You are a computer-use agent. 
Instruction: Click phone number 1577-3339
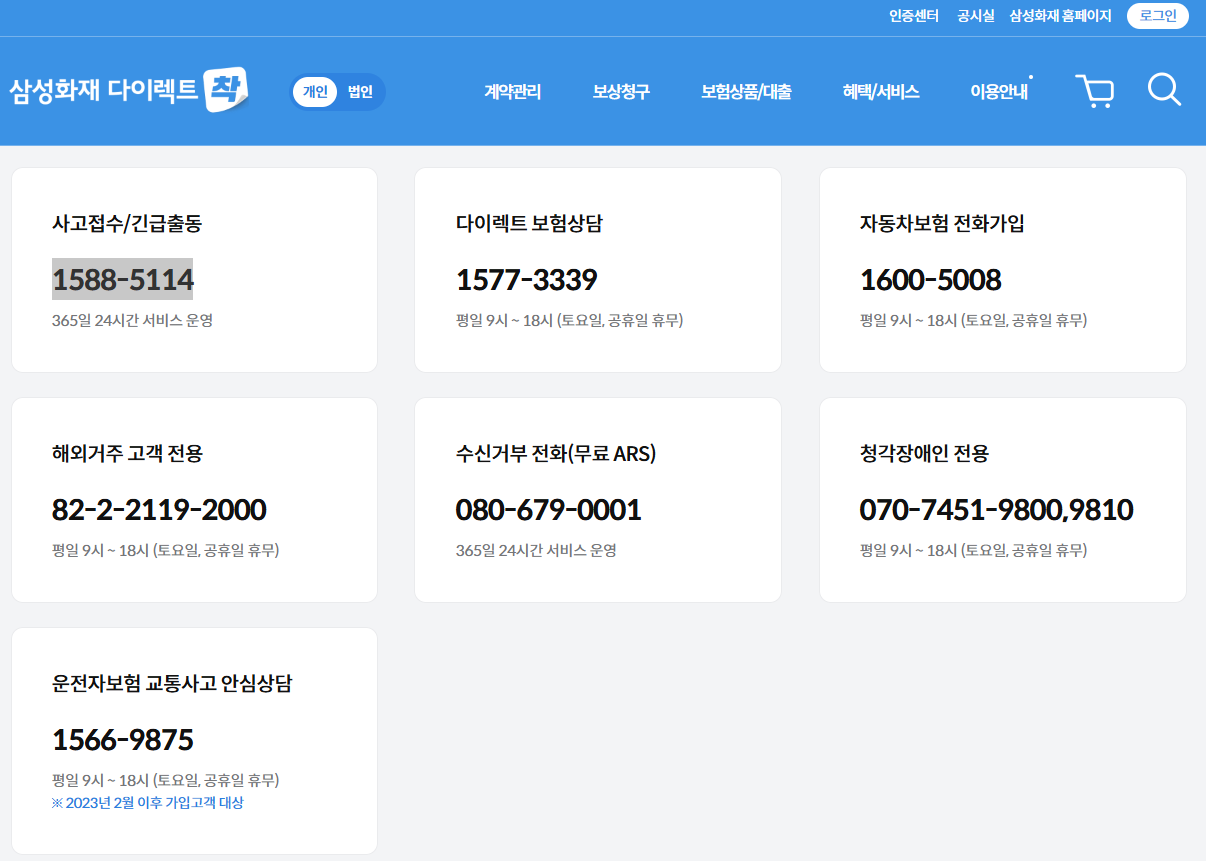click(x=527, y=280)
